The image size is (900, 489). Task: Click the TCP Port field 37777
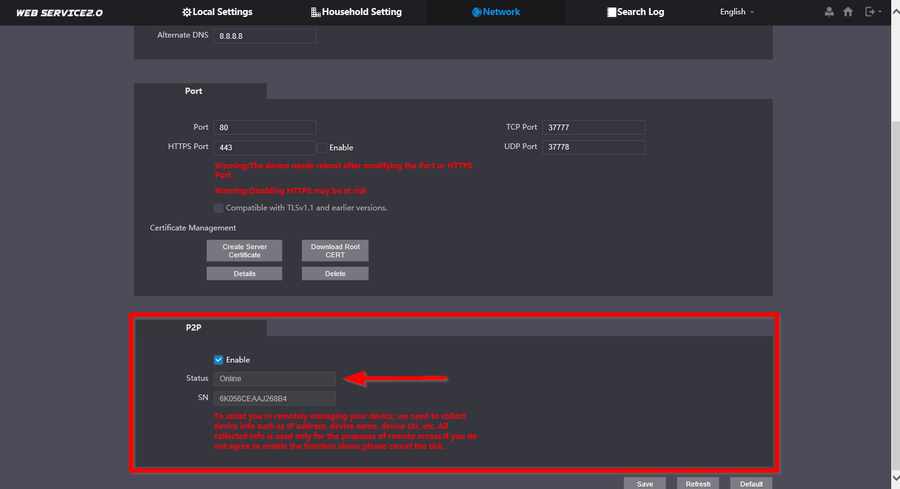pos(593,127)
